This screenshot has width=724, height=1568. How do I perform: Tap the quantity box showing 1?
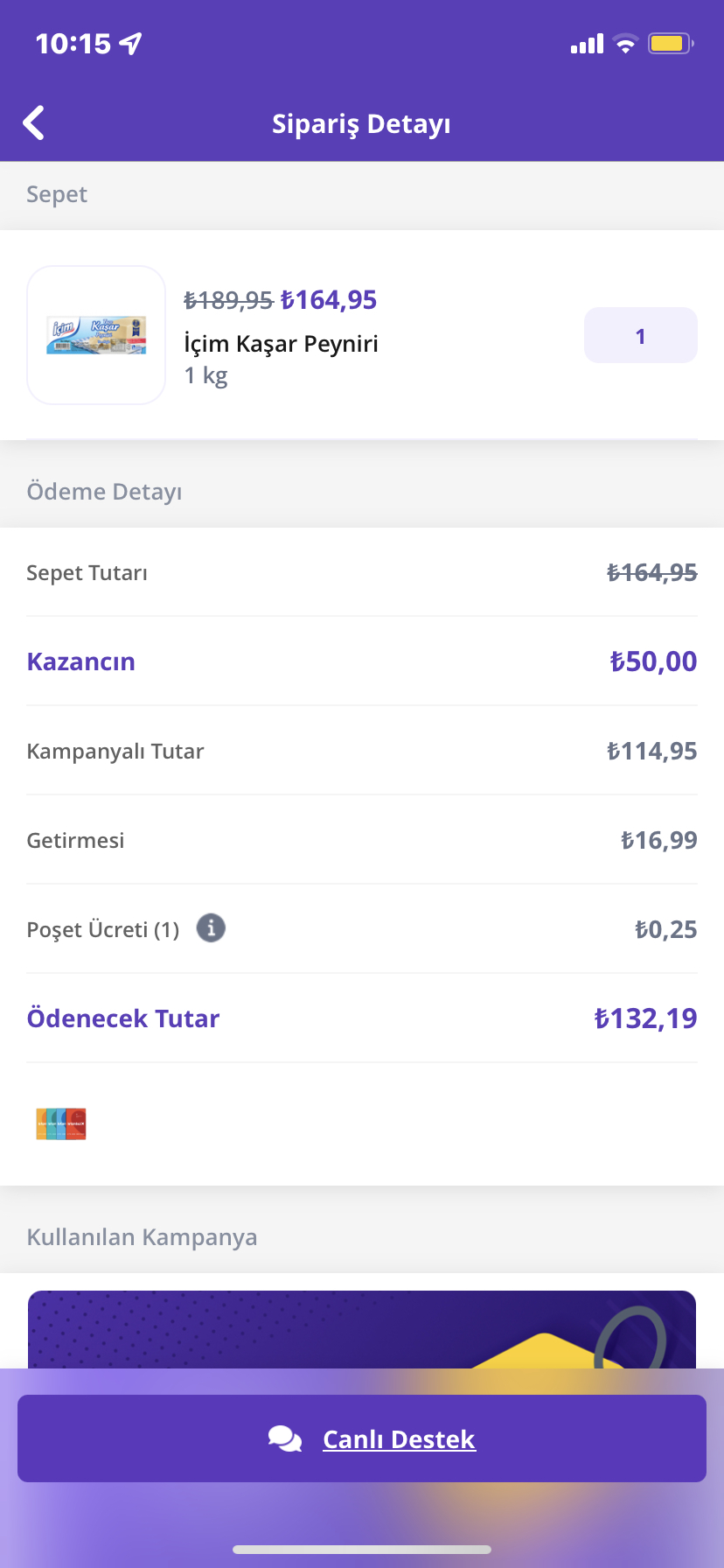pyautogui.click(x=640, y=335)
